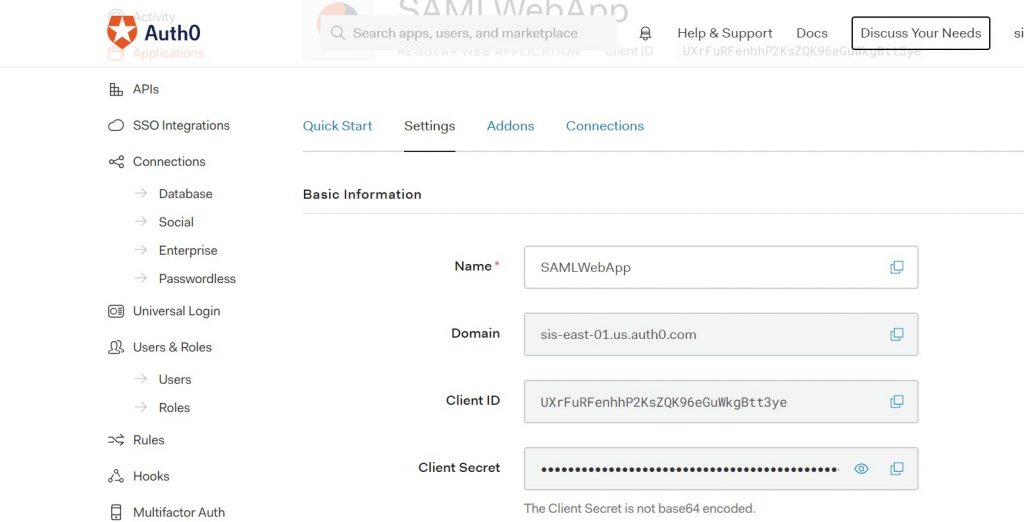Open SSO Integrations in sidebar
Viewport: 1024px width, 522px height.
181,125
